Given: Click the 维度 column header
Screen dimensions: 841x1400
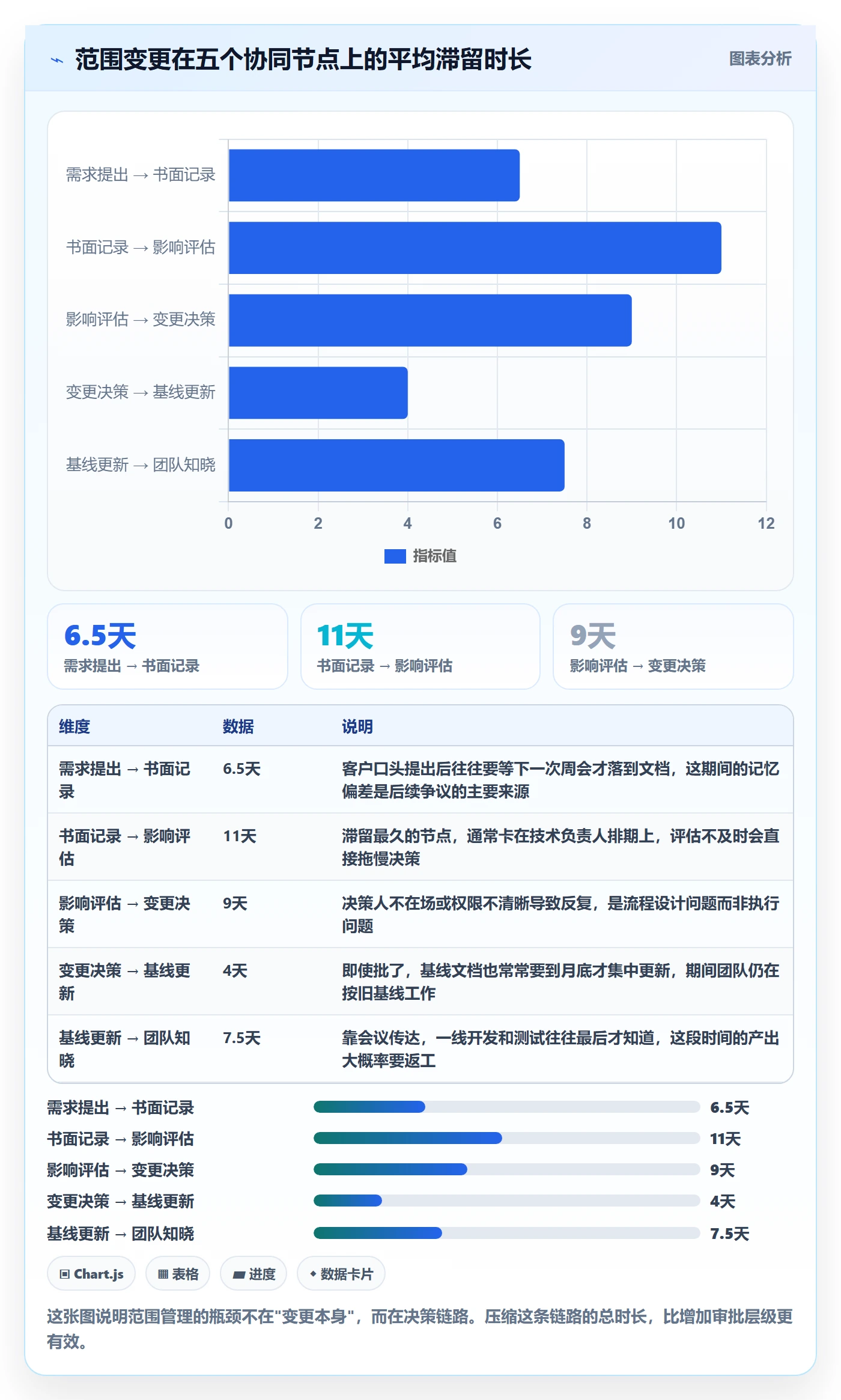Looking at the screenshot, I should coord(74,726).
